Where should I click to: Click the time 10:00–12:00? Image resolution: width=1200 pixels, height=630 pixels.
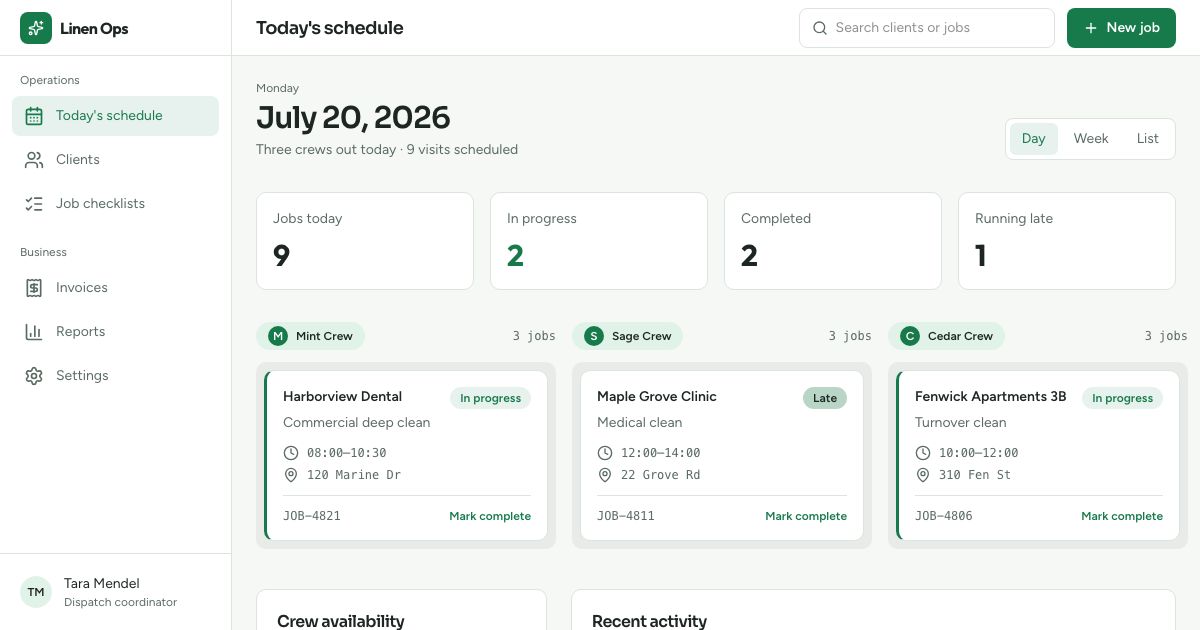[979, 453]
